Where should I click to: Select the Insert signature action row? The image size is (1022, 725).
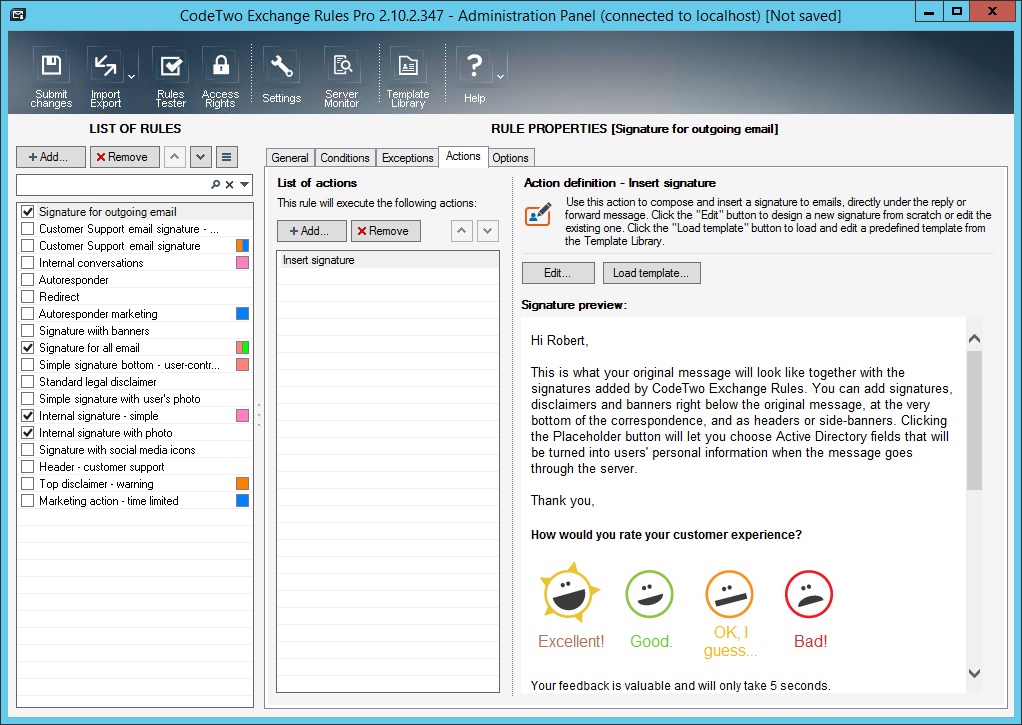tap(388, 259)
